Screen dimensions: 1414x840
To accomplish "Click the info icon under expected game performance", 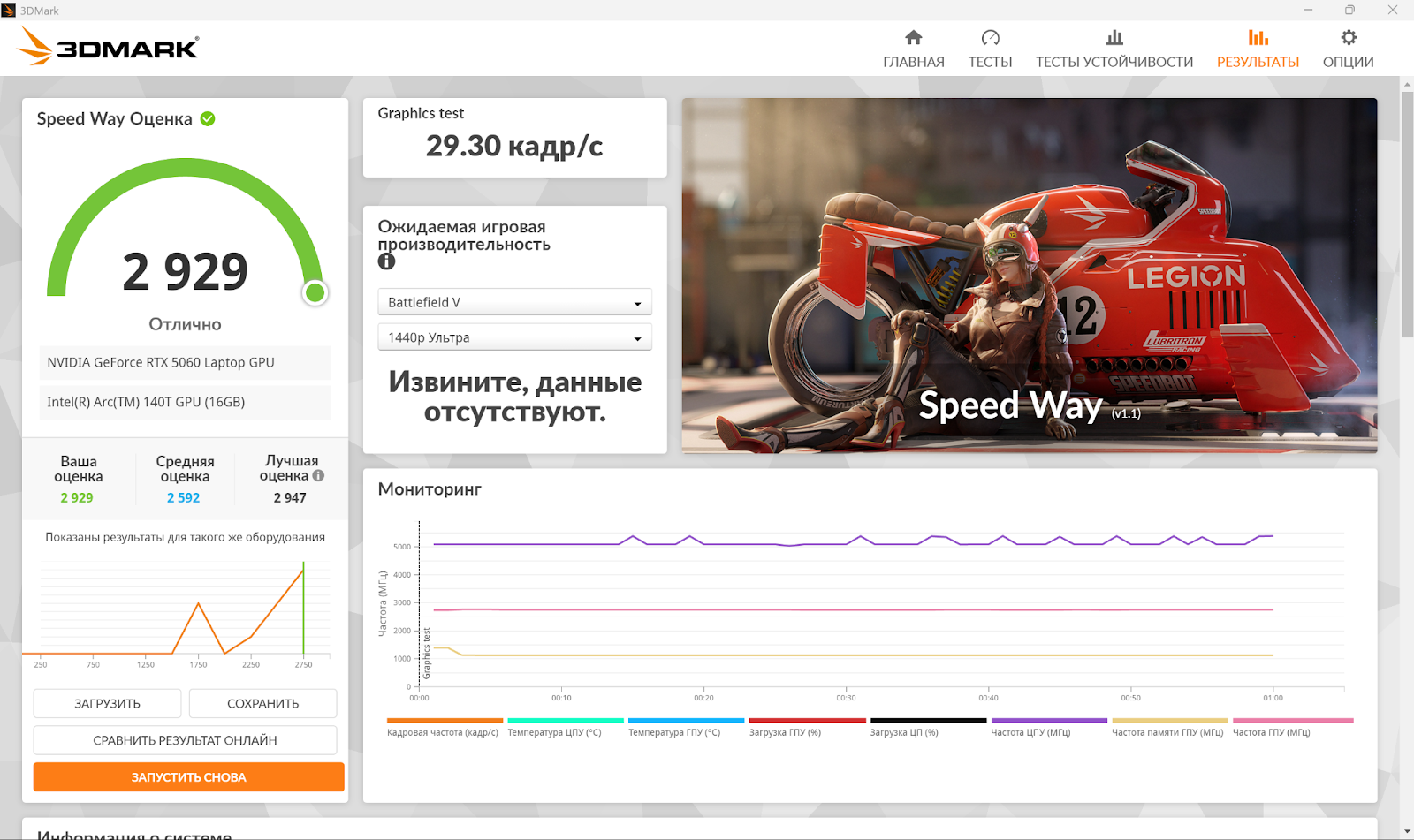I will pyautogui.click(x=386, y=261).
